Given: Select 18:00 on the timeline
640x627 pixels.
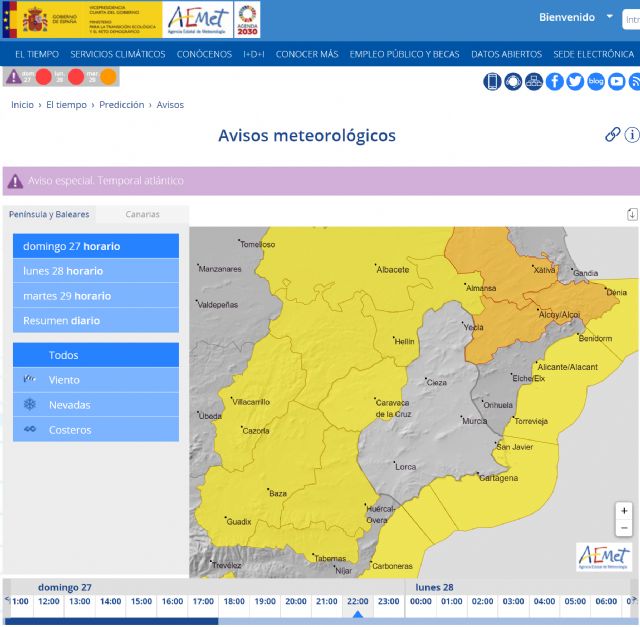Looking at the screenshot, I should click(x=234, y=601).
